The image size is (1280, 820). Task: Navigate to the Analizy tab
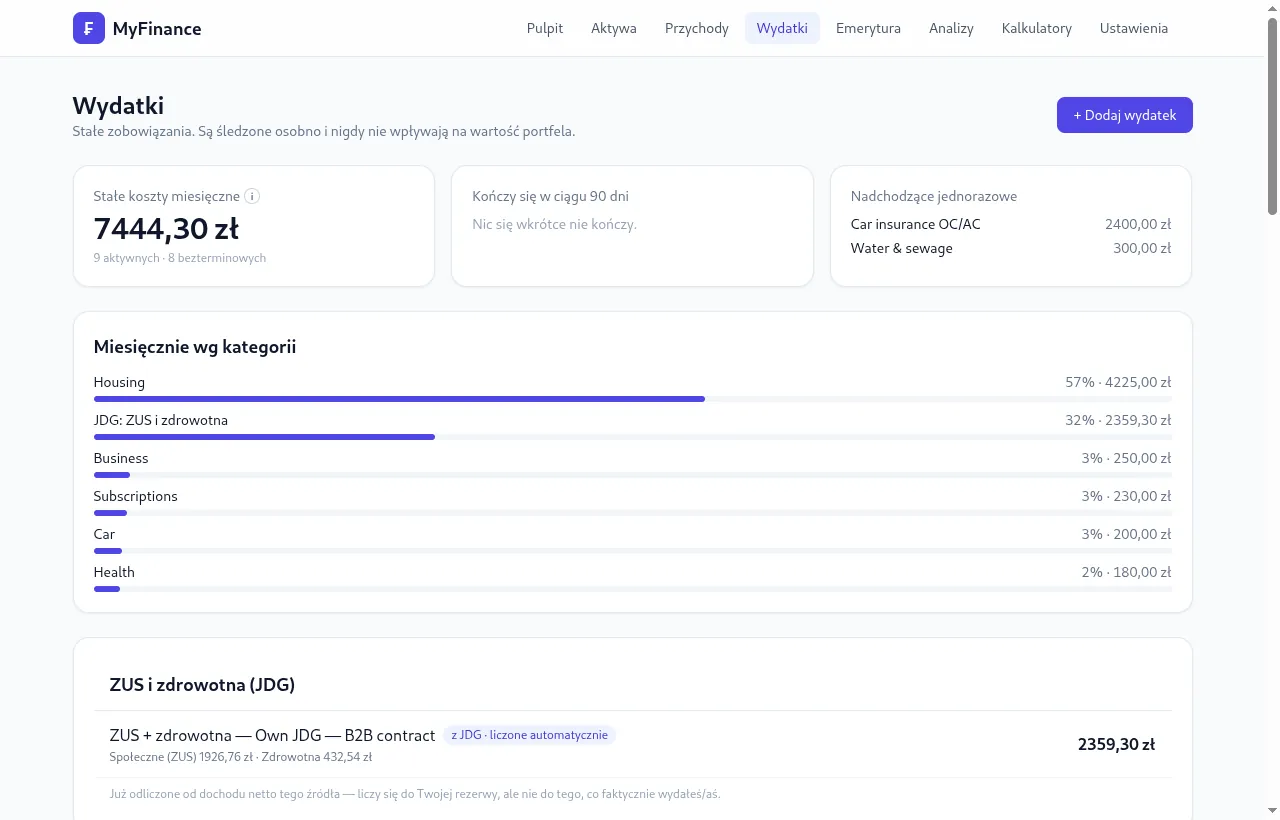(951, 28)
